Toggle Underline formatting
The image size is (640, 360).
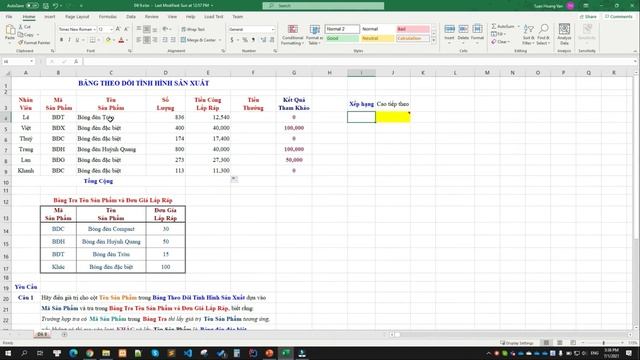point(77,40)
